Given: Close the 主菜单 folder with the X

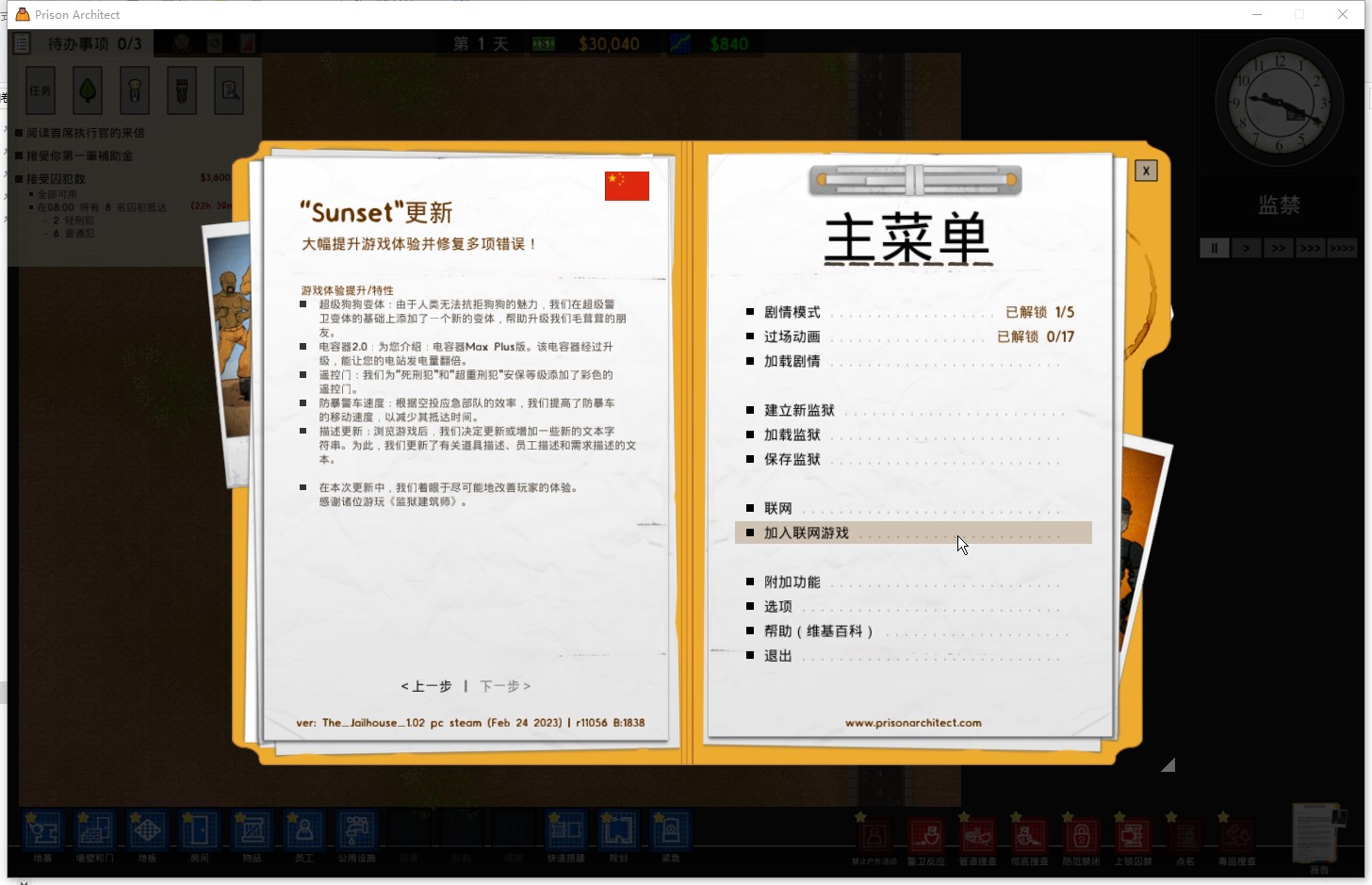Looking at the screenshot, I should pyautogui.click(x=1146, y=171).
